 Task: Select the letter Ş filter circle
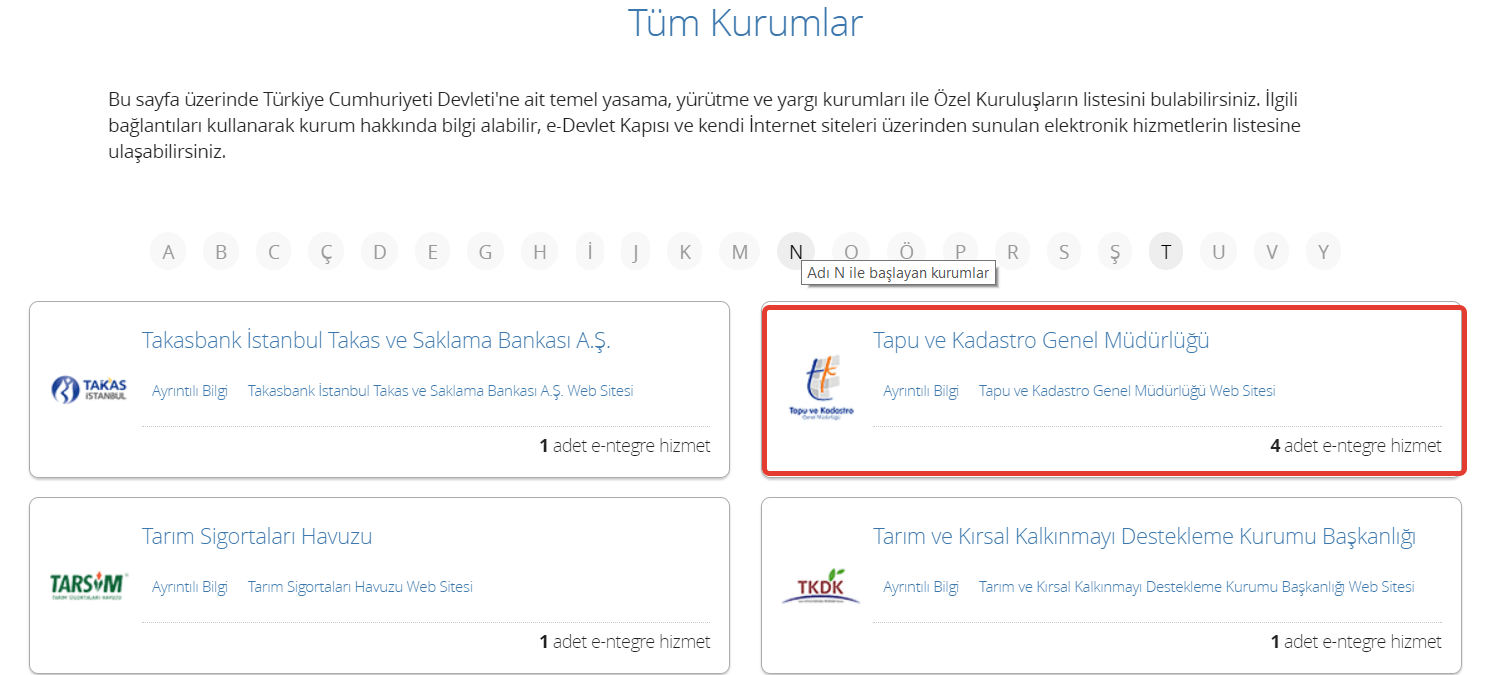point(1114,251)
